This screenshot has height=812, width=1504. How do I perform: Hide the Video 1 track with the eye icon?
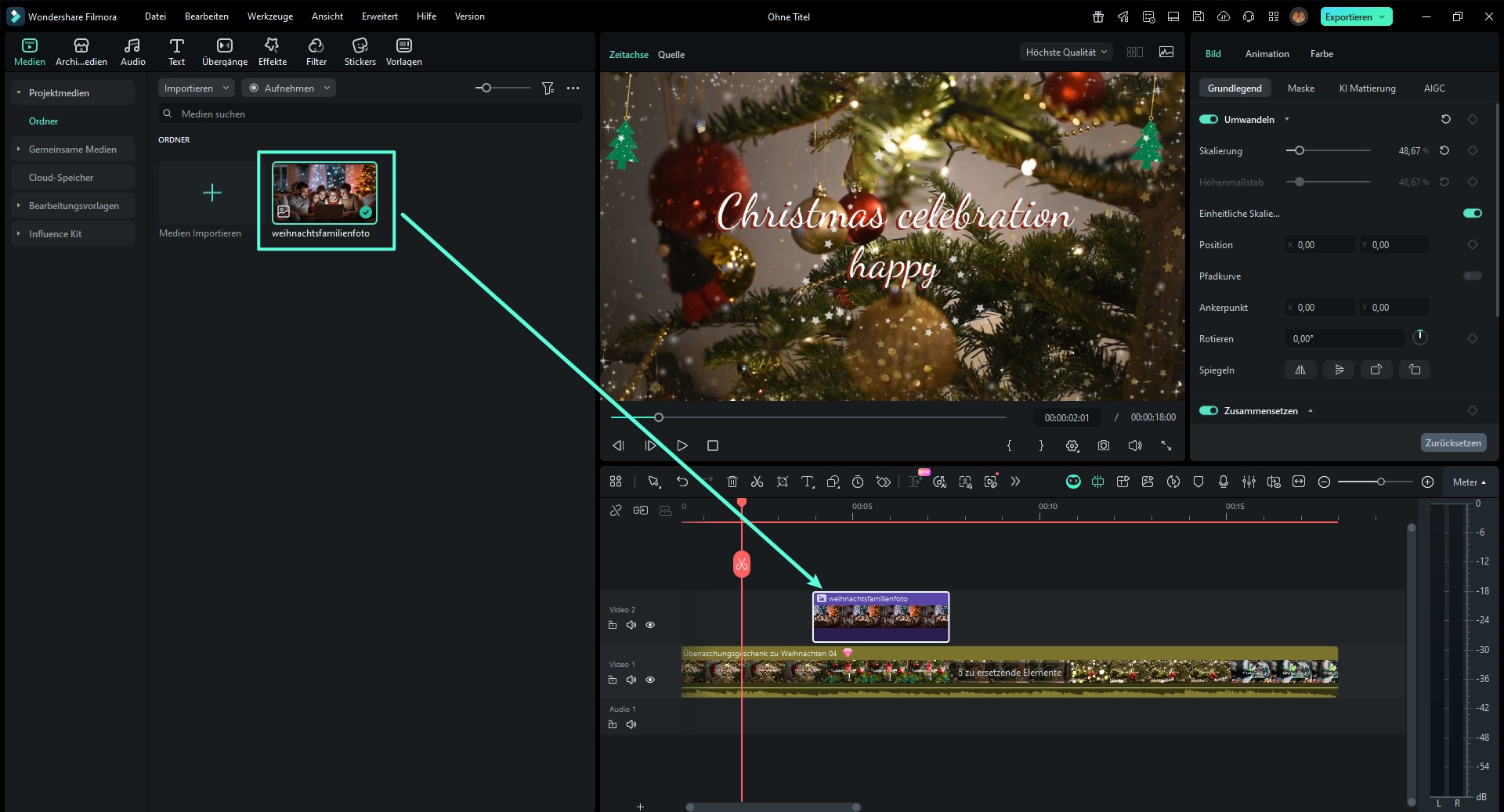tap(650, 680)
